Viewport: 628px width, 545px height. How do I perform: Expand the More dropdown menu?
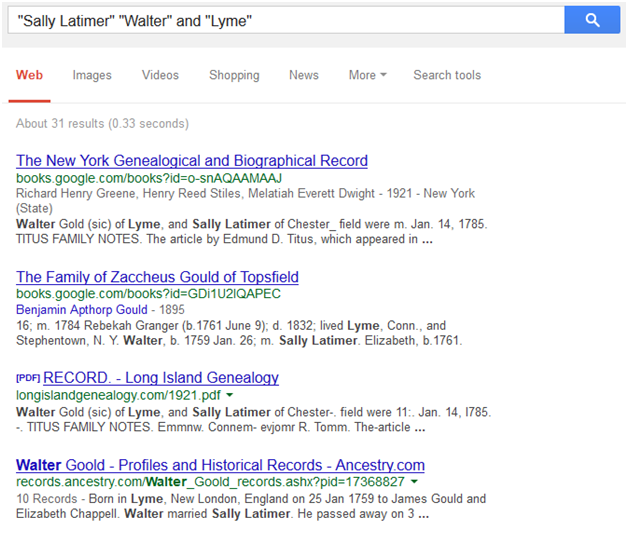pos(368,75)
